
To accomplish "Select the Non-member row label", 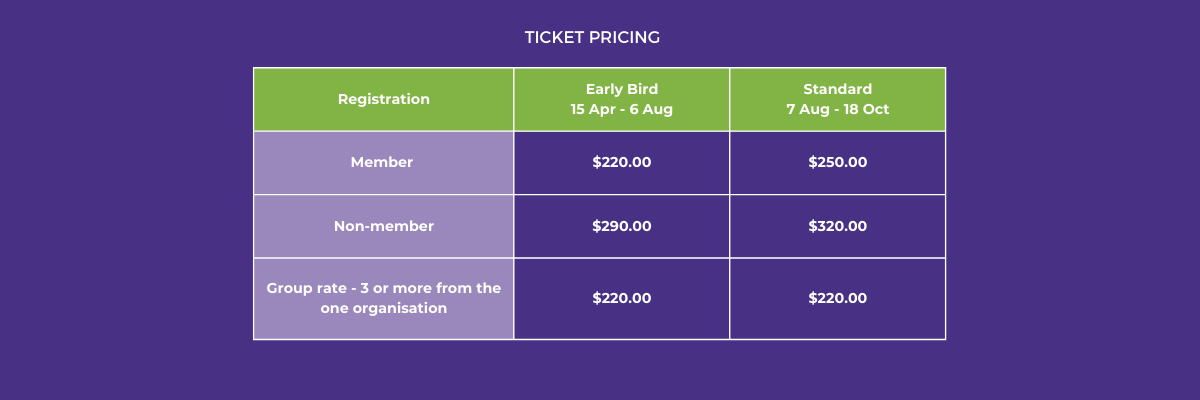I will 383,226.
